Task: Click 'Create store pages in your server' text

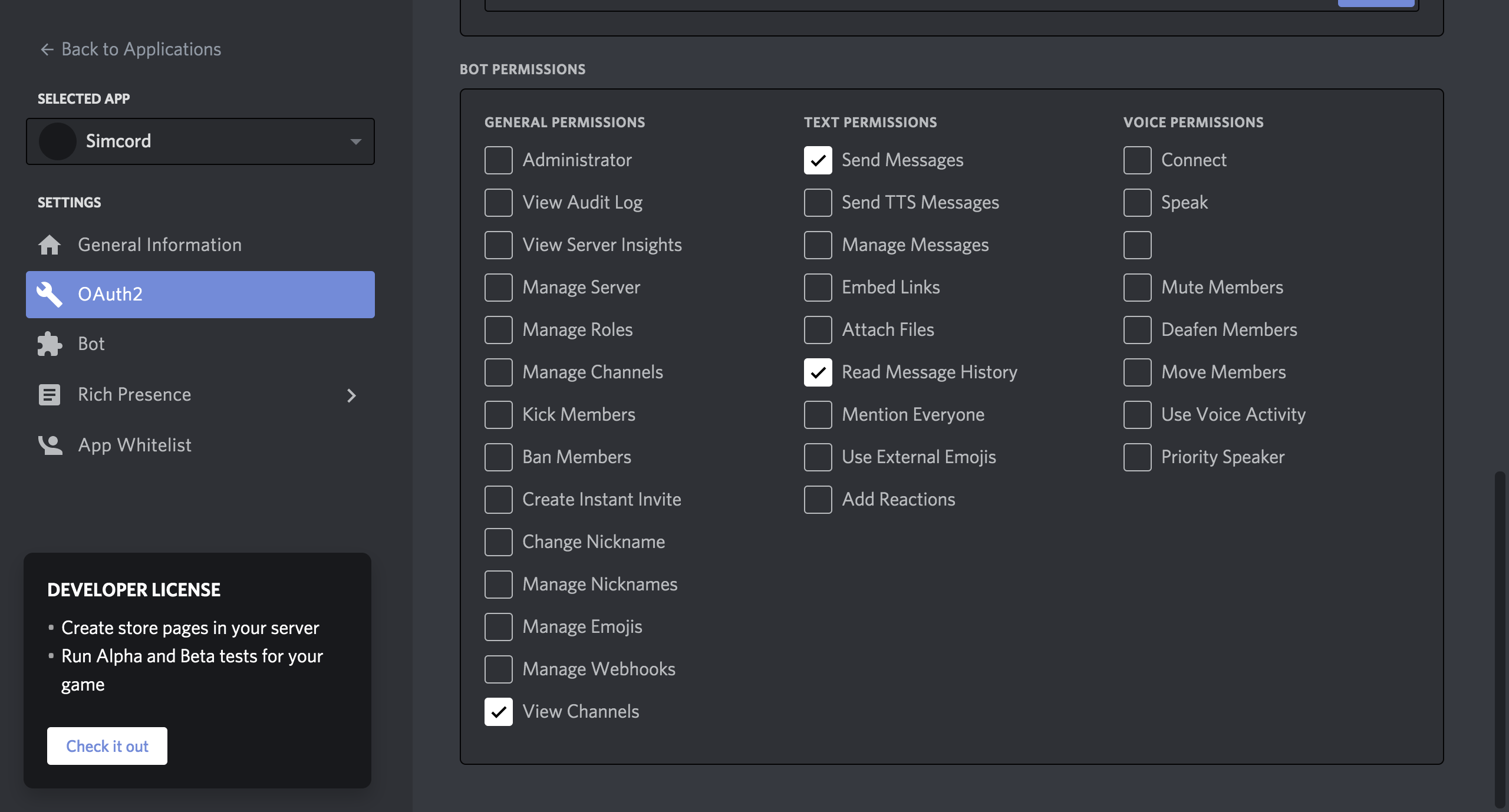Action: coord(190,628)
